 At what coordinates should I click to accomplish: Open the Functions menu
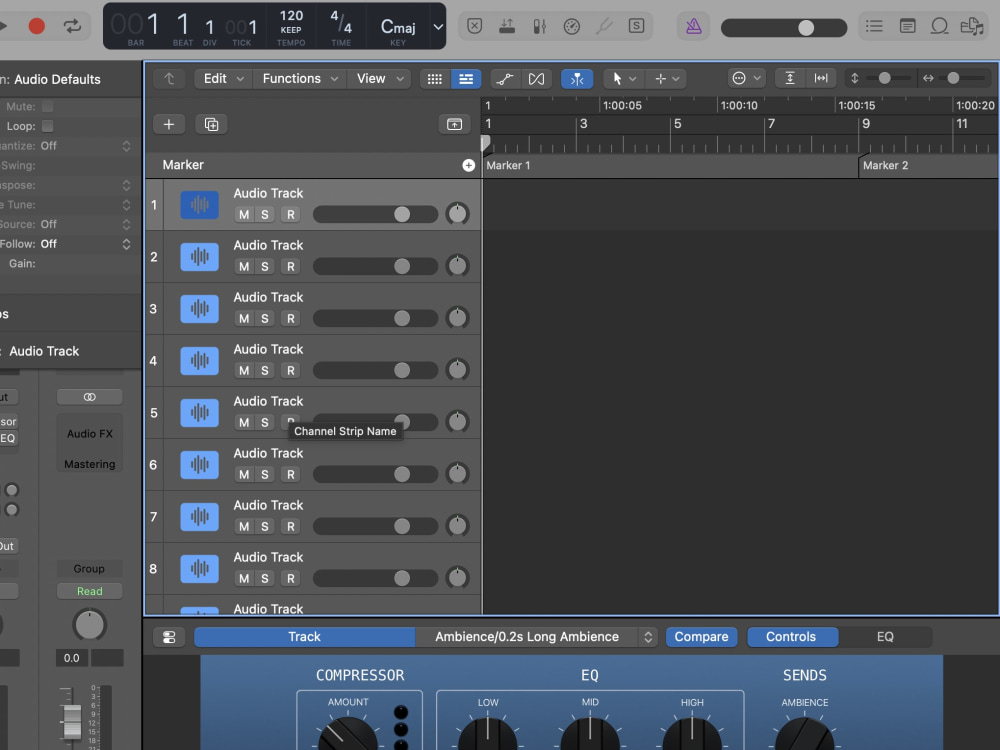point(300,78)
